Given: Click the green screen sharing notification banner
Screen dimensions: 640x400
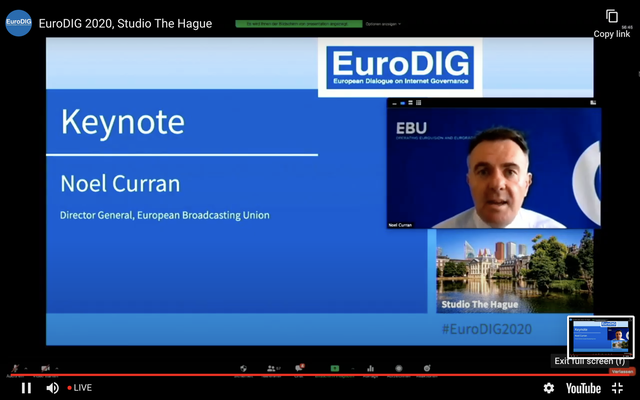Looking at the screenshot, I should click(x=299, y=24).
